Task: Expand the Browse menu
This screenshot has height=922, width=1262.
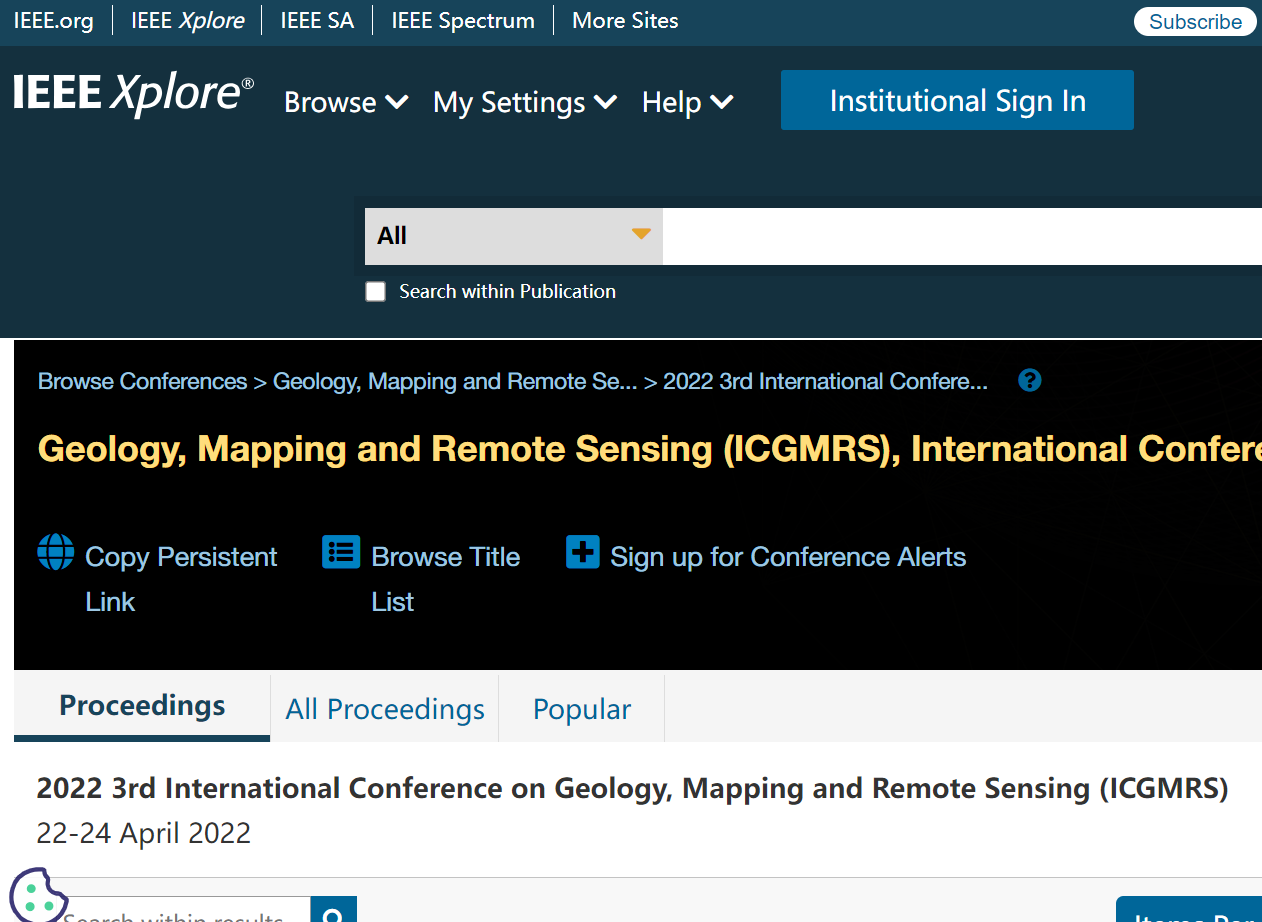Action: click(x=346, y=102)
